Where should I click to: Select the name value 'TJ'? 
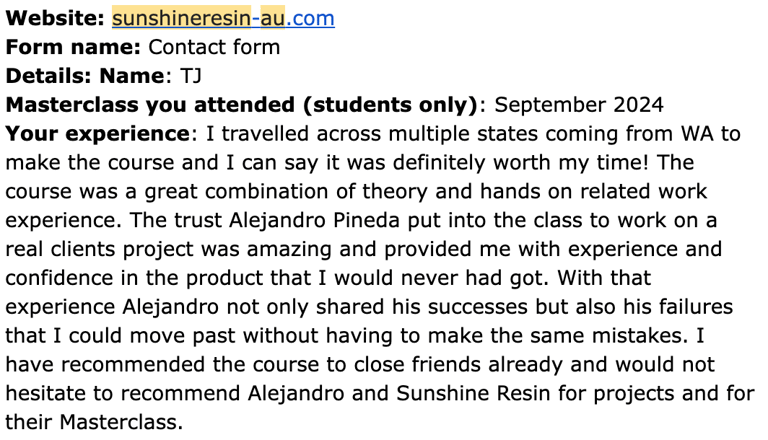(x=191, y=76)
